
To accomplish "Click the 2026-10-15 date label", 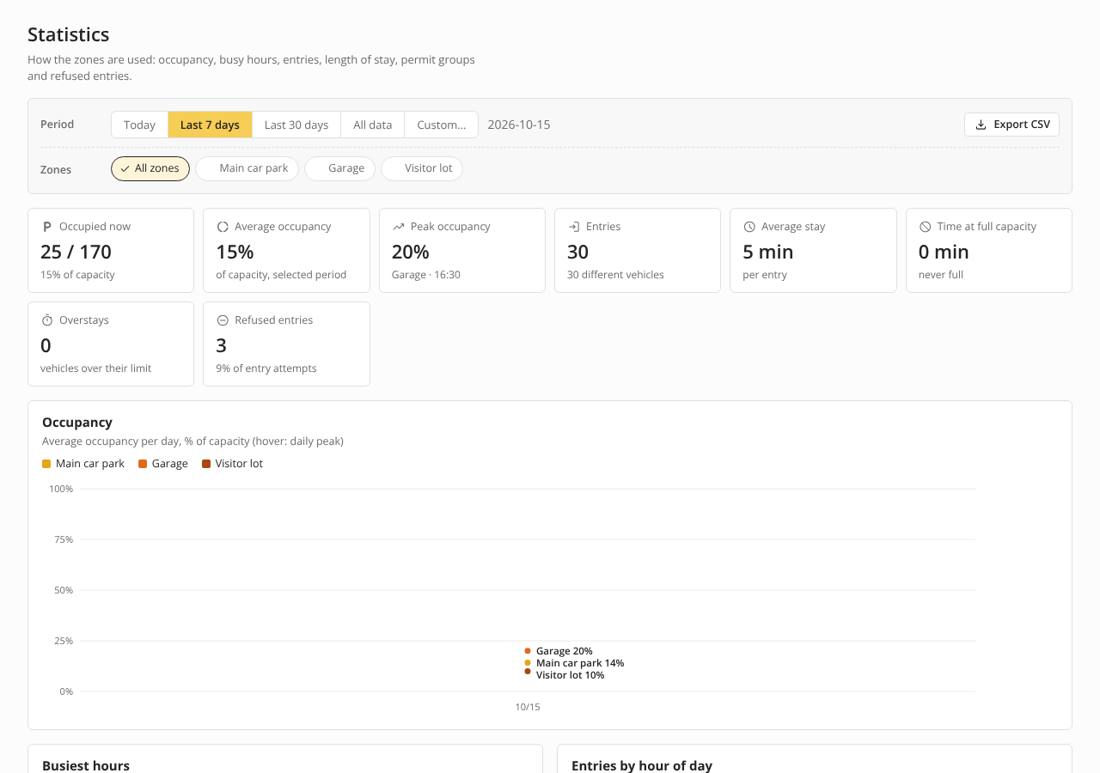I will pyautogui.click(x=518, y=125).
